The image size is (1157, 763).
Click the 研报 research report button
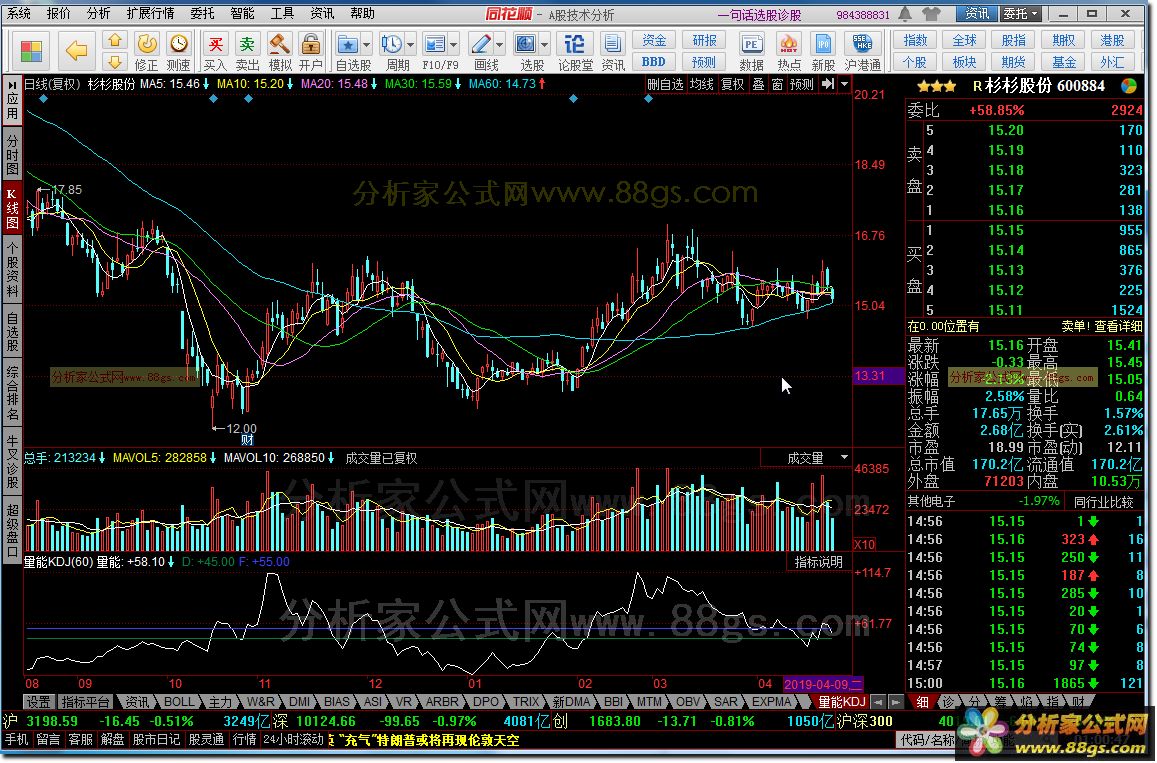(x=704, y=41)
